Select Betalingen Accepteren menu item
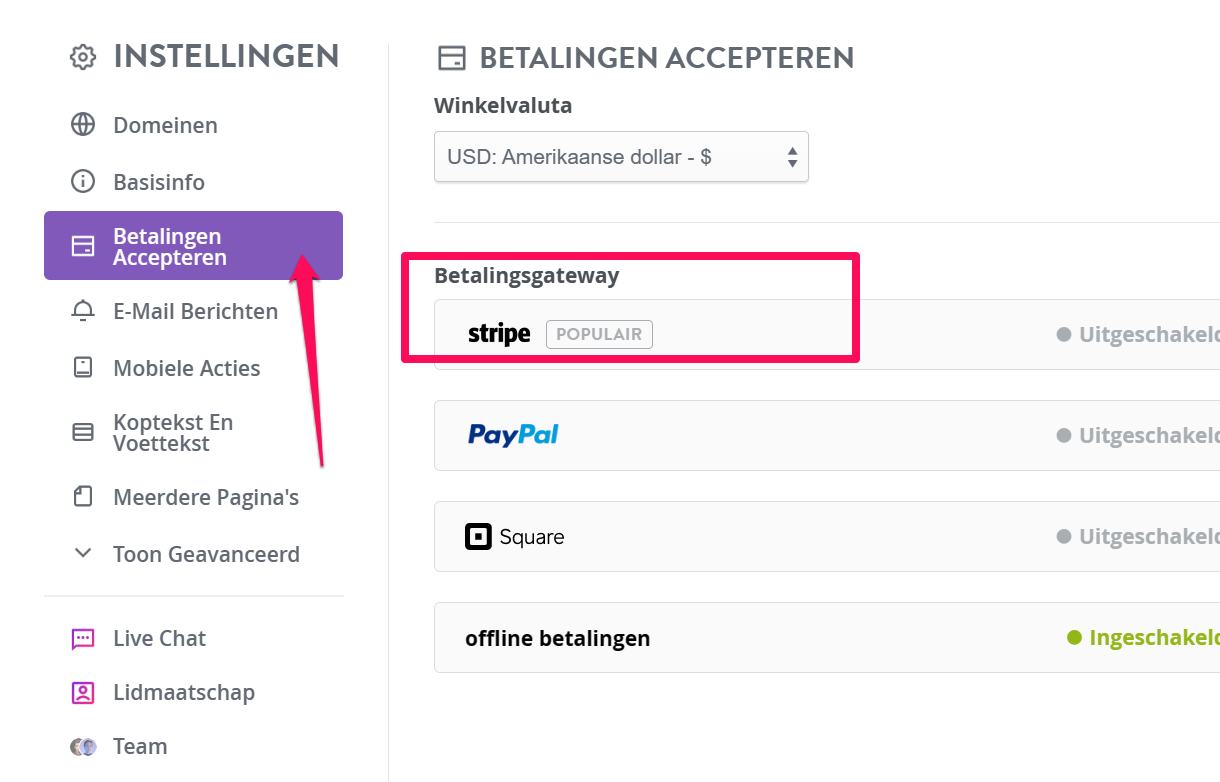 (193, 246)
